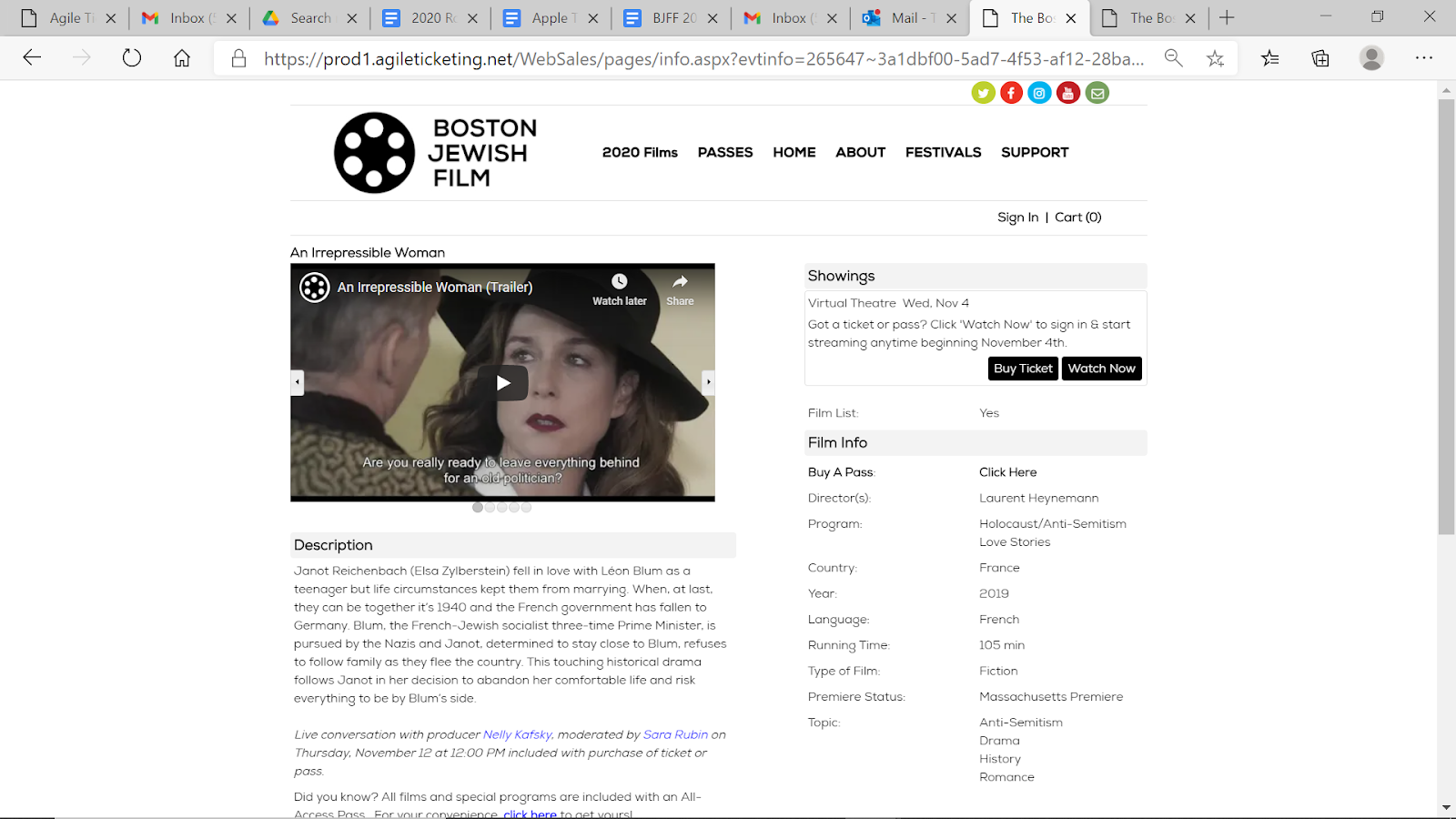
Task: Select the first carousel dot under the trailer
Action: point(478,508)
